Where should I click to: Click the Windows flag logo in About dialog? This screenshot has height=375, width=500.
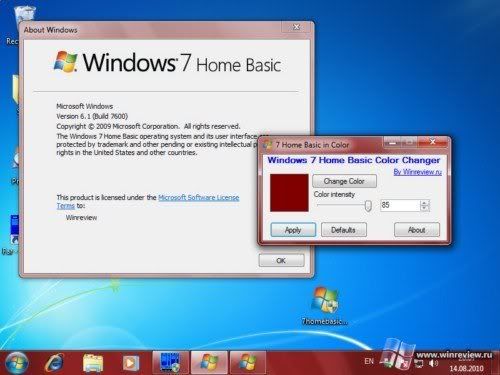click(66, 62)
